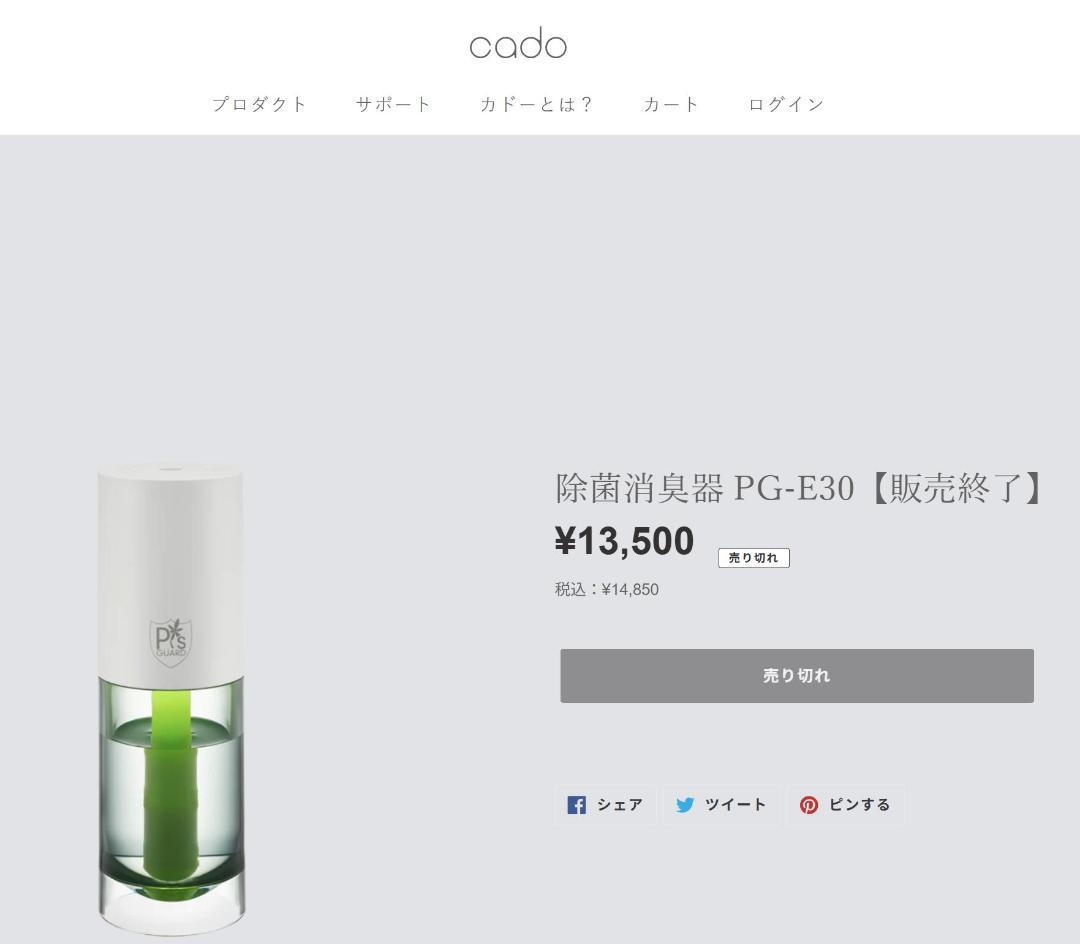
Task: Select カドーとは？ in the navigation
Action: point(537,104)
